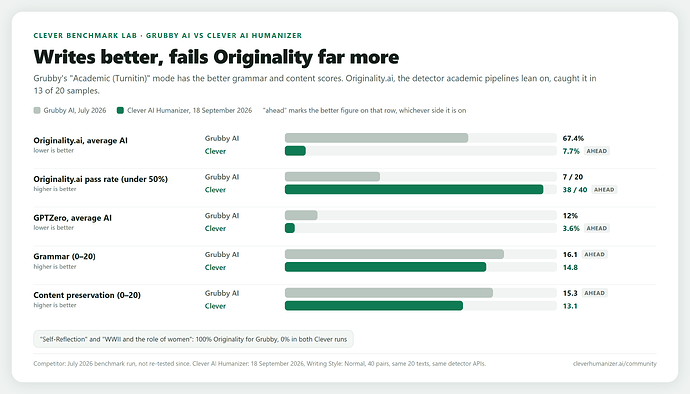Click the "7.7%" value
The image size is (690, 394).
tap(571, 151)
